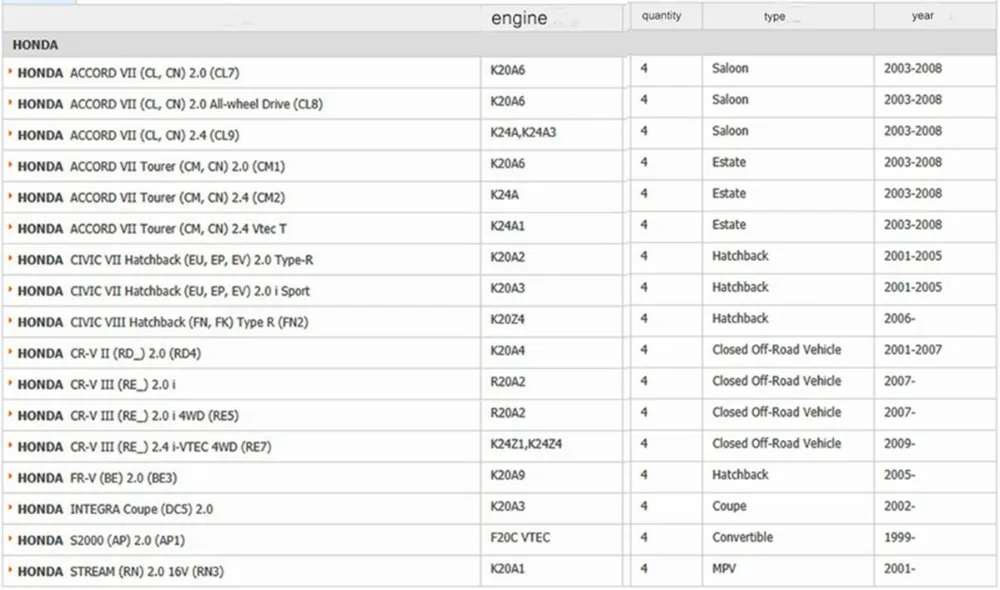Select the HONDA group header row

[x=499, y=45]
